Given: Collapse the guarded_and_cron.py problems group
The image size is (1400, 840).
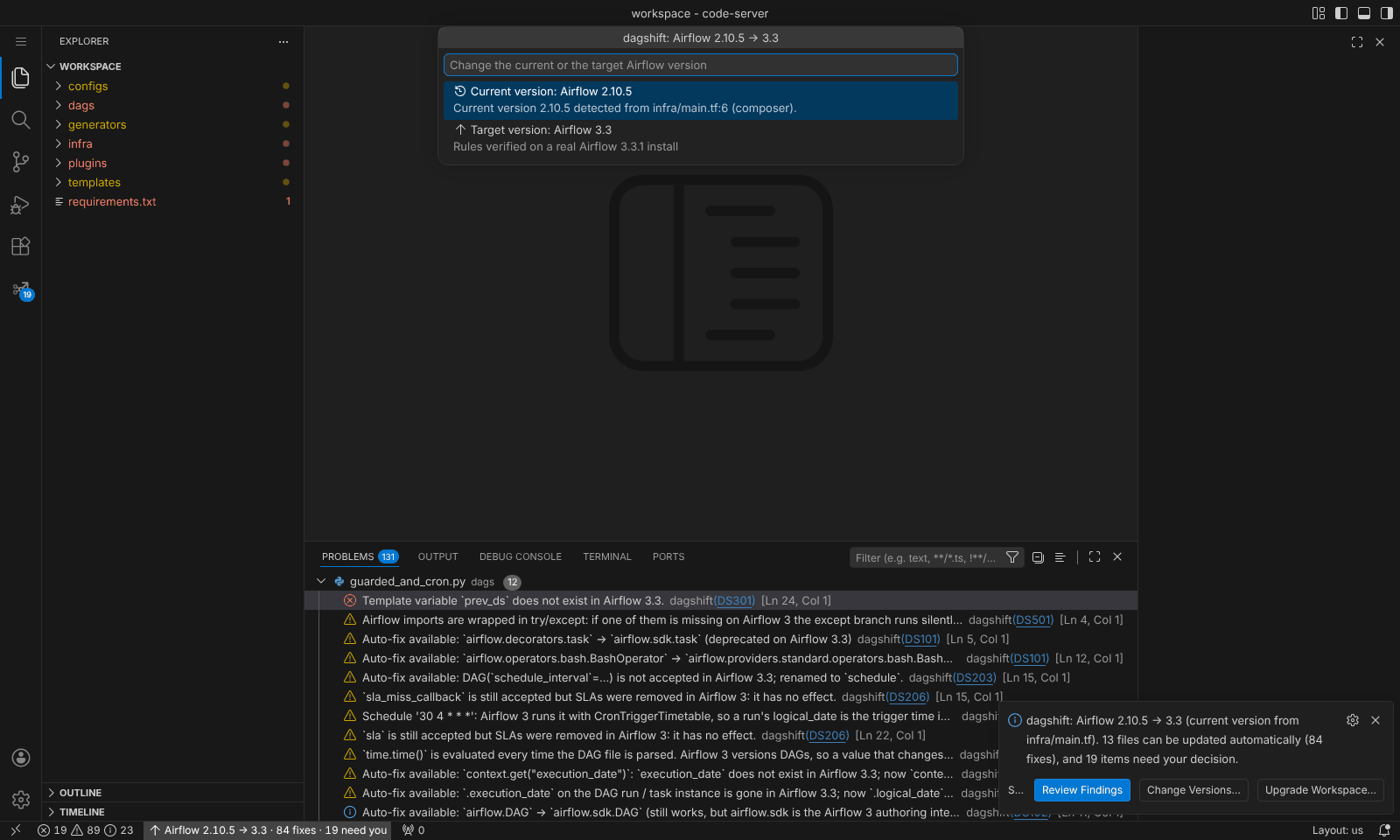Looking at the screenshot, I should click(321, 581).
